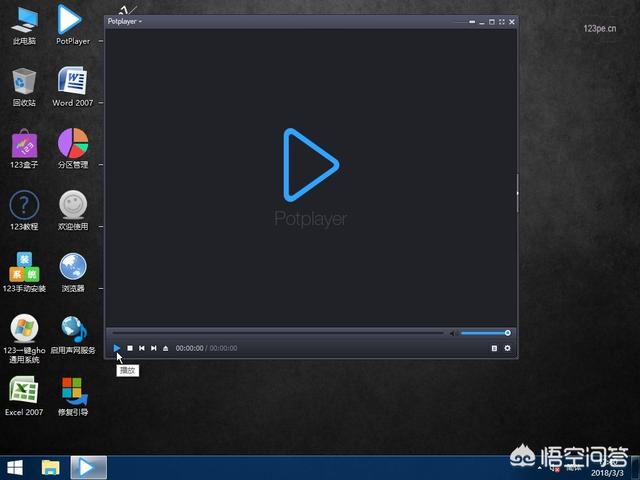The width and height of the screenshot is (640, 480).
Task: Skip to previous track in PotPlayer
Action: pyautogui.click(x=142, y=348)
